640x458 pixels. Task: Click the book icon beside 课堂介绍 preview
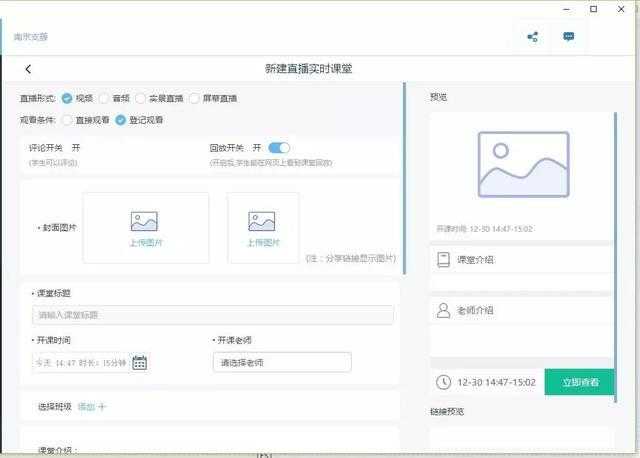pyautogui.click(x=443, y=259)
